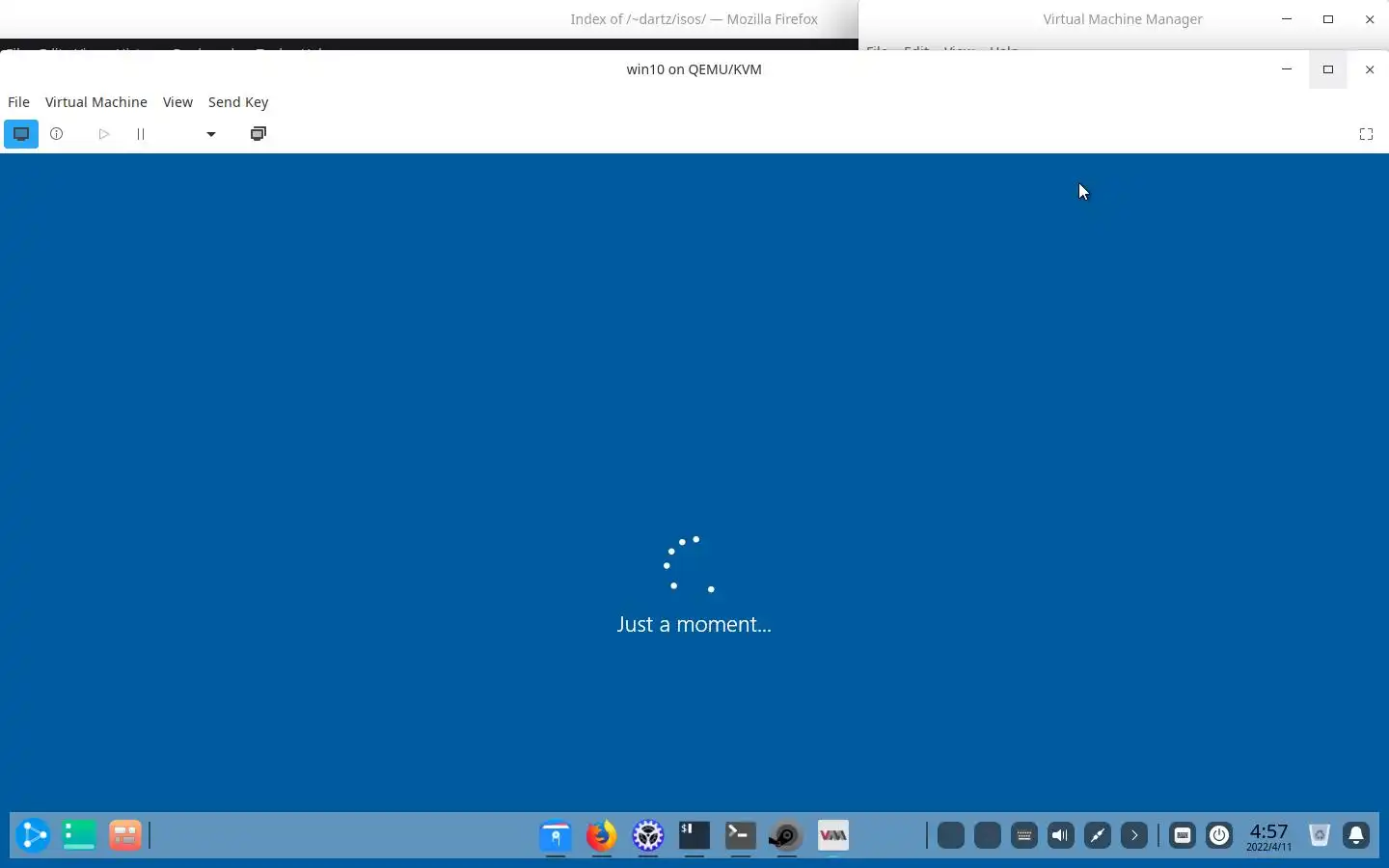Open the power menu in the dock
The image size is (1389, 868).
1219,835
